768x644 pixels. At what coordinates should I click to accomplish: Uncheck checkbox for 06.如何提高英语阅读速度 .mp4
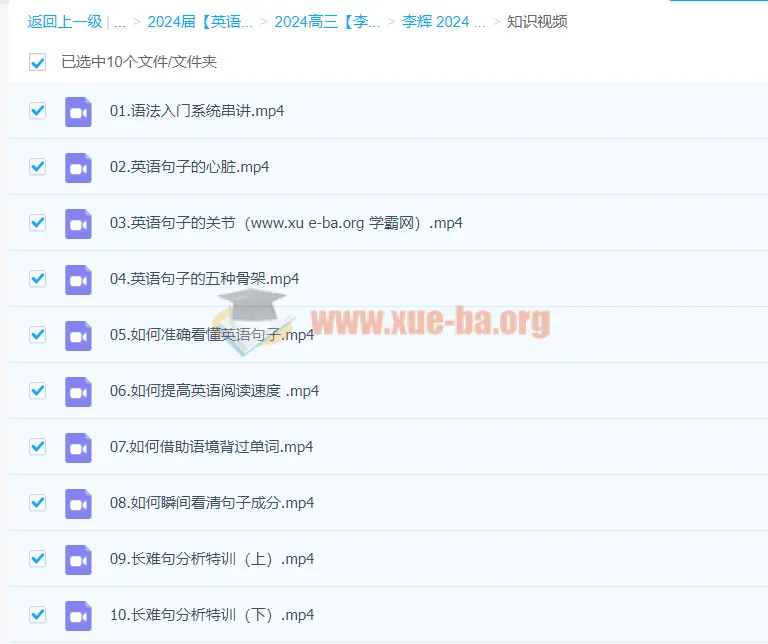pyautogui.click(x=38, y=390)
